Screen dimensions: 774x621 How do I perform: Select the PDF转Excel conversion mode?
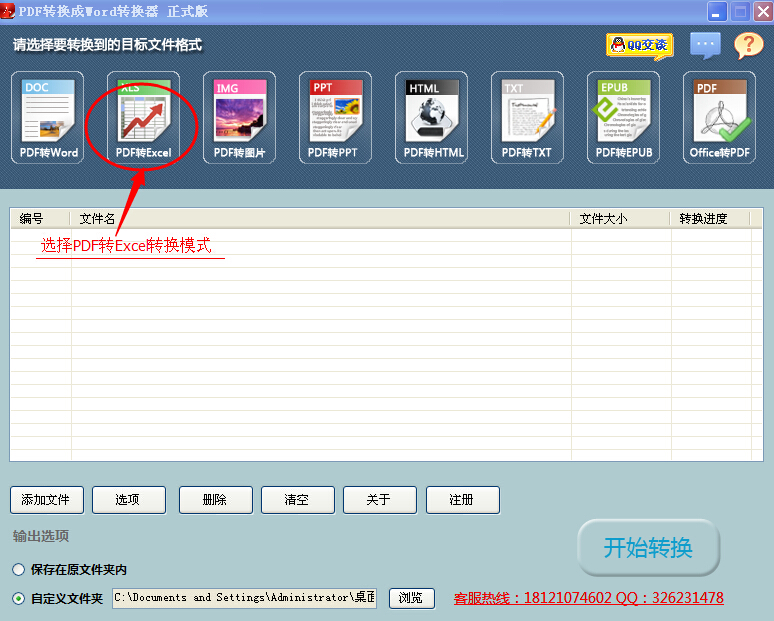point(144,117)
